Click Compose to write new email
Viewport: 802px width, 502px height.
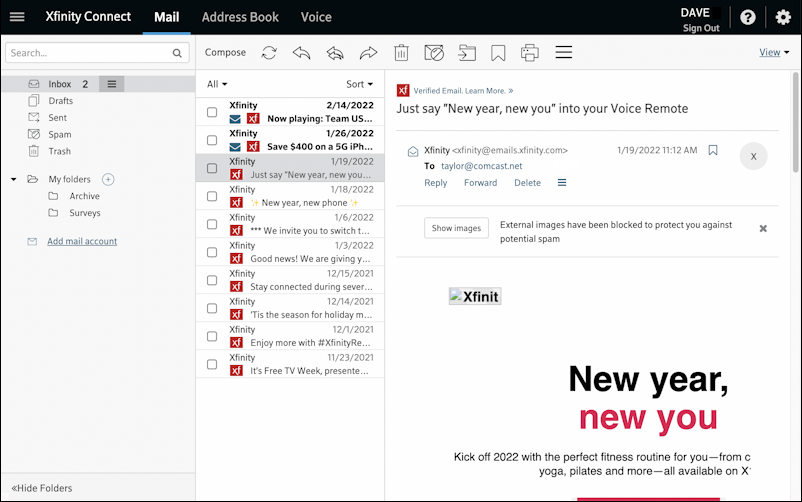click(x=225, y=52)
